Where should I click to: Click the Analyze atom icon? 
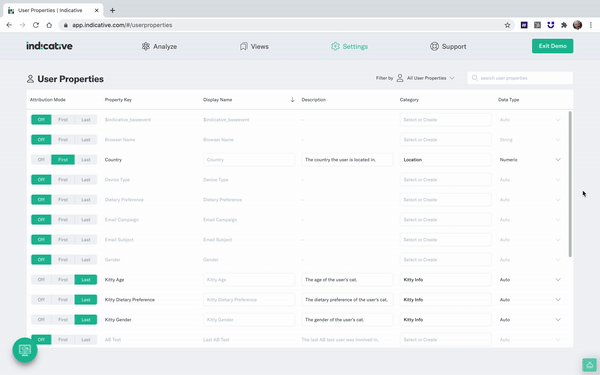[145, 46]
